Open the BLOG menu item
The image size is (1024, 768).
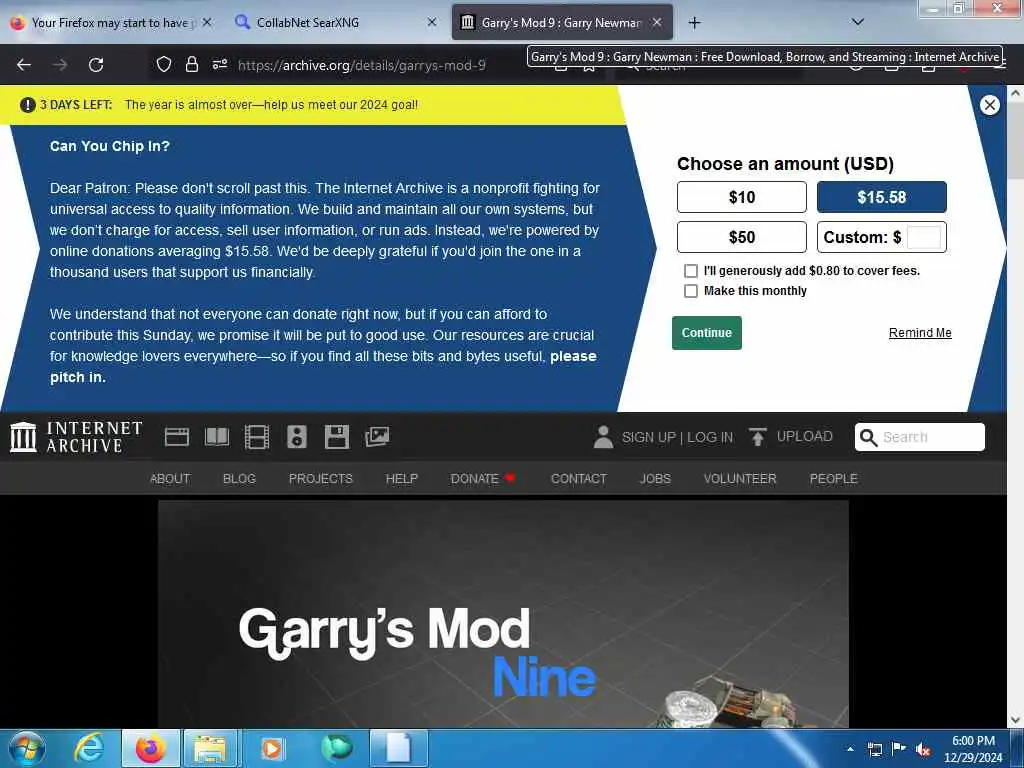pyautogui.click(x=239, y=479)
